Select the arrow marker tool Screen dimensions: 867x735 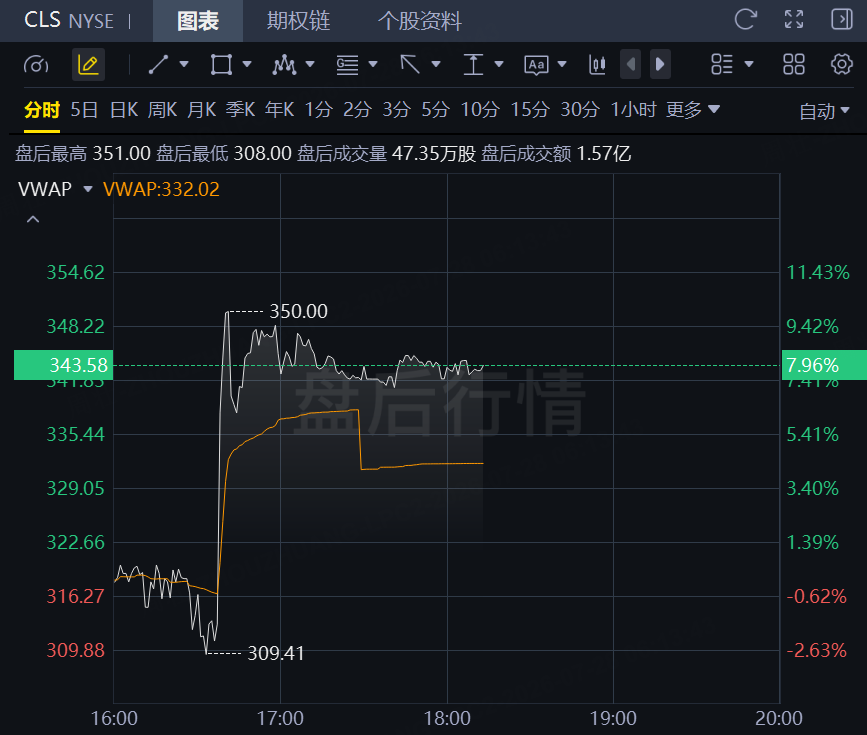pyautogui.click(x=410, y=65)
